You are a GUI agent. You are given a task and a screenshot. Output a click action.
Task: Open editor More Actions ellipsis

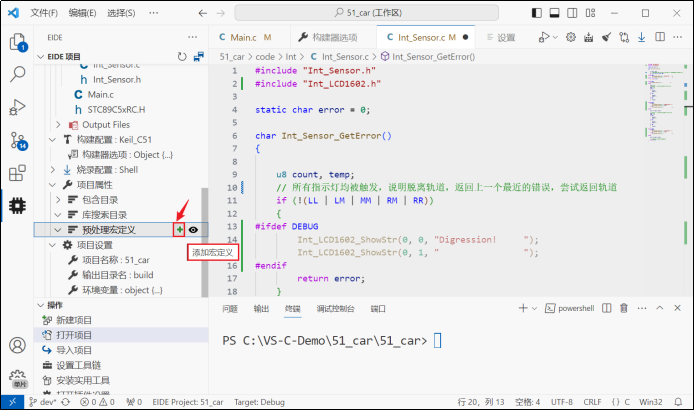coord(678,37)
